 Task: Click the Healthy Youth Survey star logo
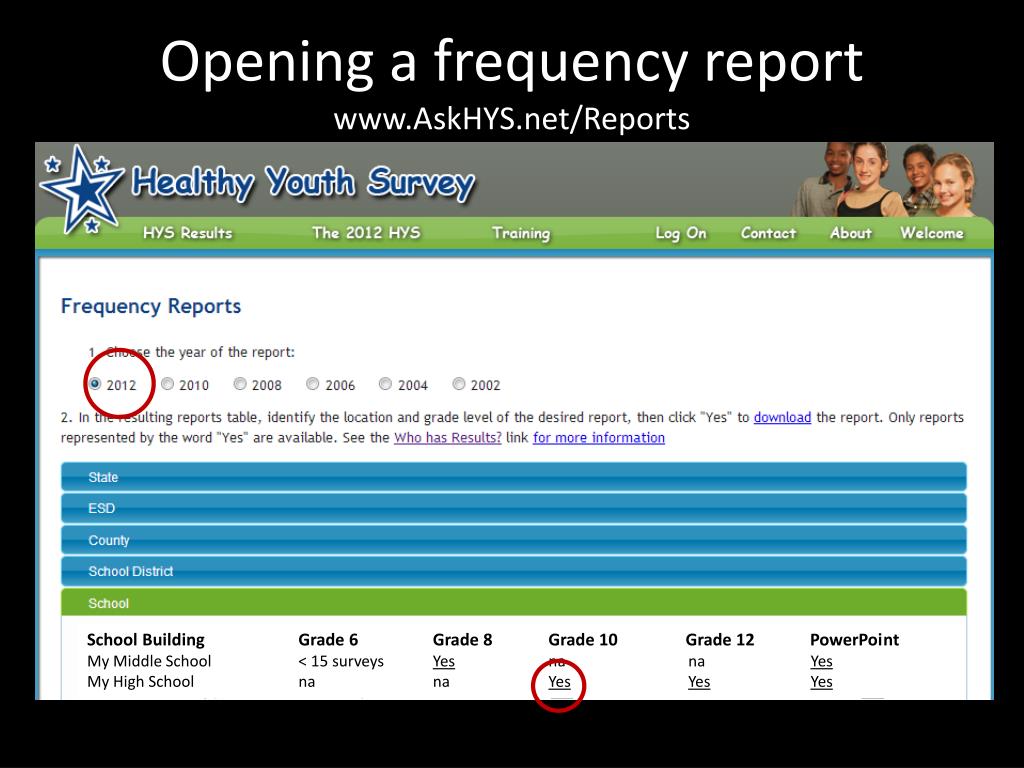[x=82, y=189]
